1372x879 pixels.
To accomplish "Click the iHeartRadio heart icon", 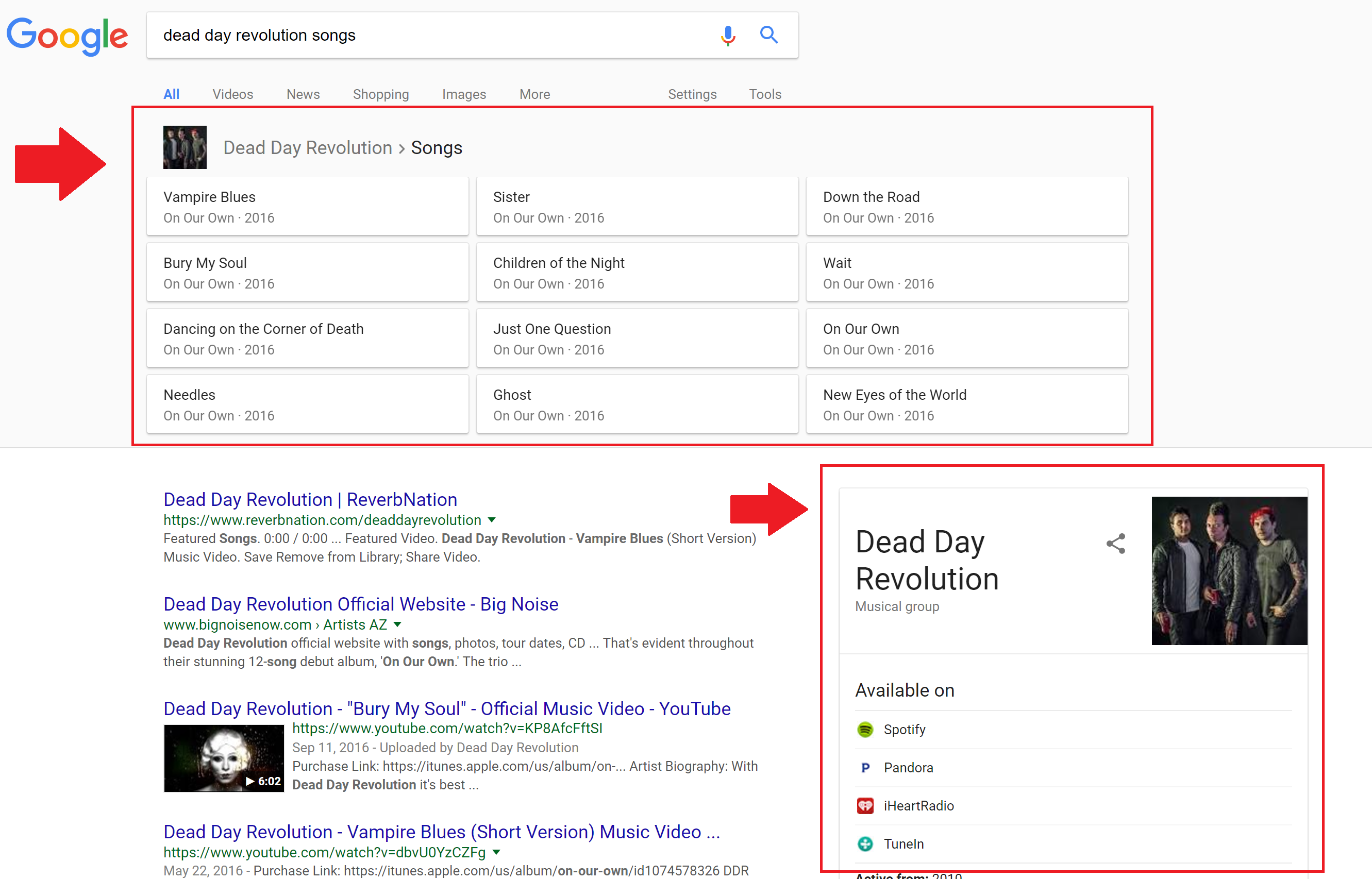I will (x=865, y=806).
